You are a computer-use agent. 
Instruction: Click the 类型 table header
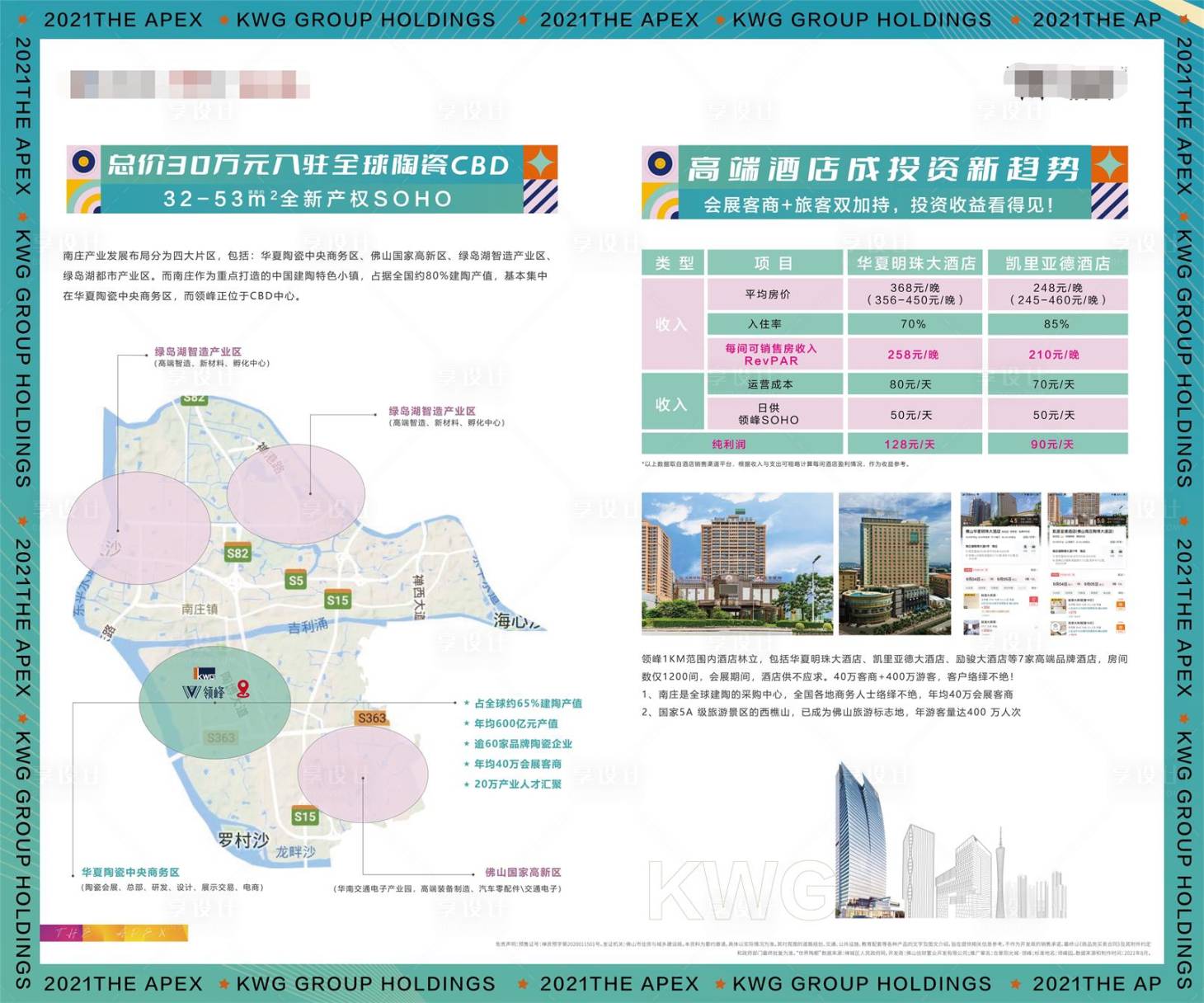point(674,263)
